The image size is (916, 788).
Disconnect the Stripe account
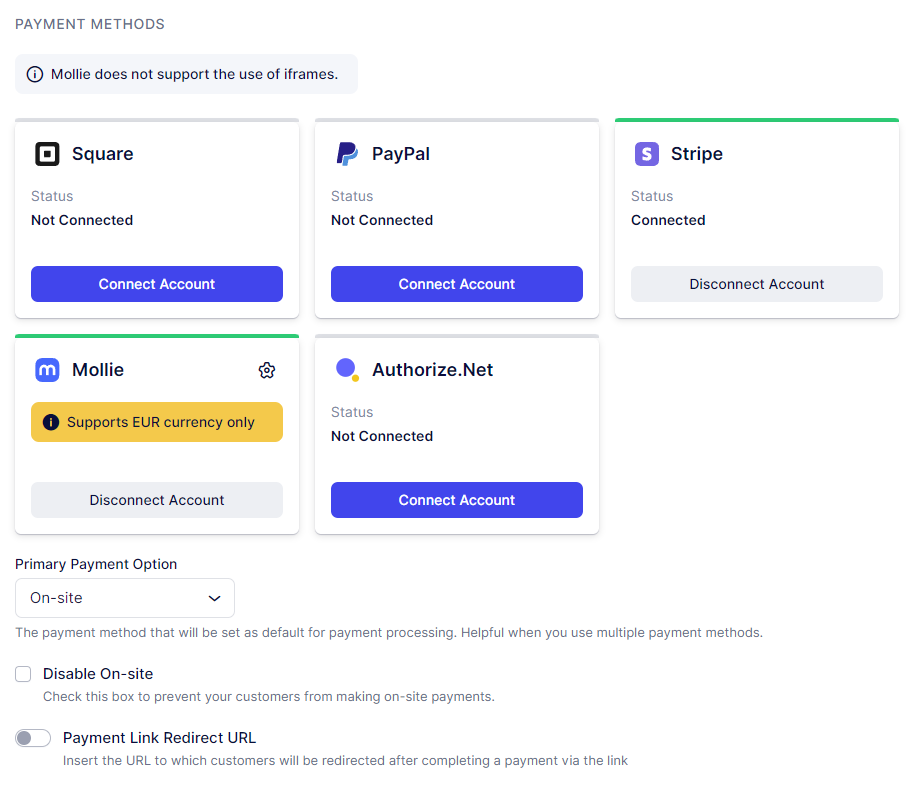(x=757, y=284)
